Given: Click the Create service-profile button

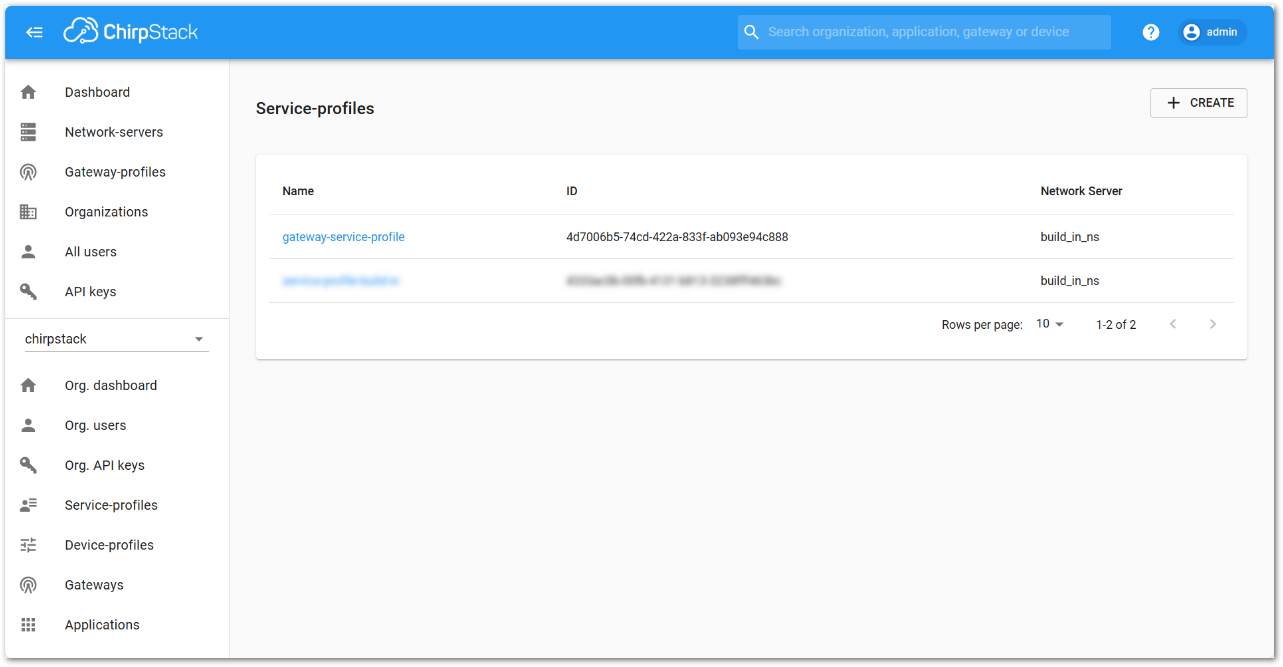Looking at the screenshot, I should [x=1199, y=103].
